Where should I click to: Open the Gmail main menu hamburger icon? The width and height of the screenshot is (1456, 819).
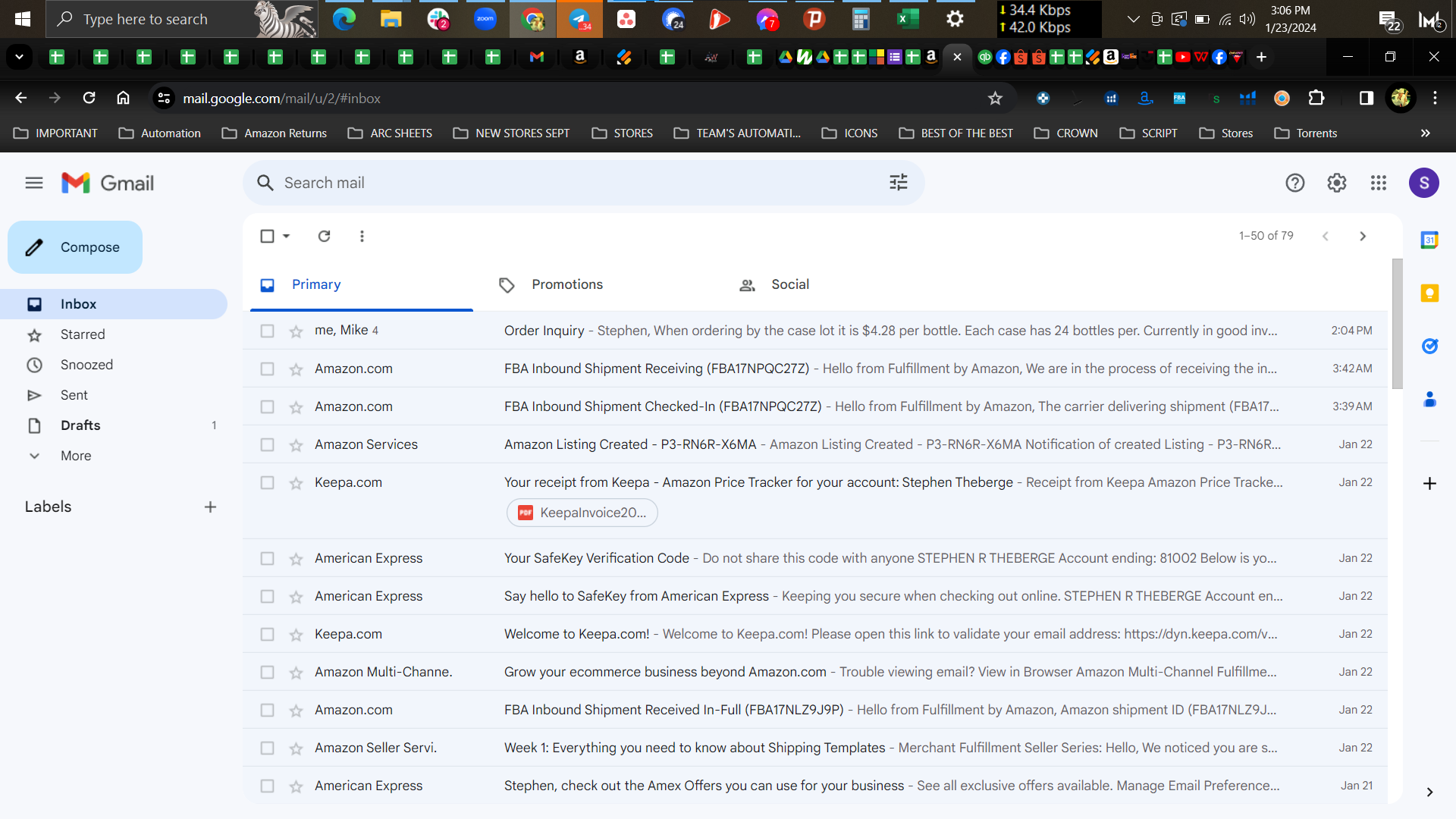click(34, 183)
